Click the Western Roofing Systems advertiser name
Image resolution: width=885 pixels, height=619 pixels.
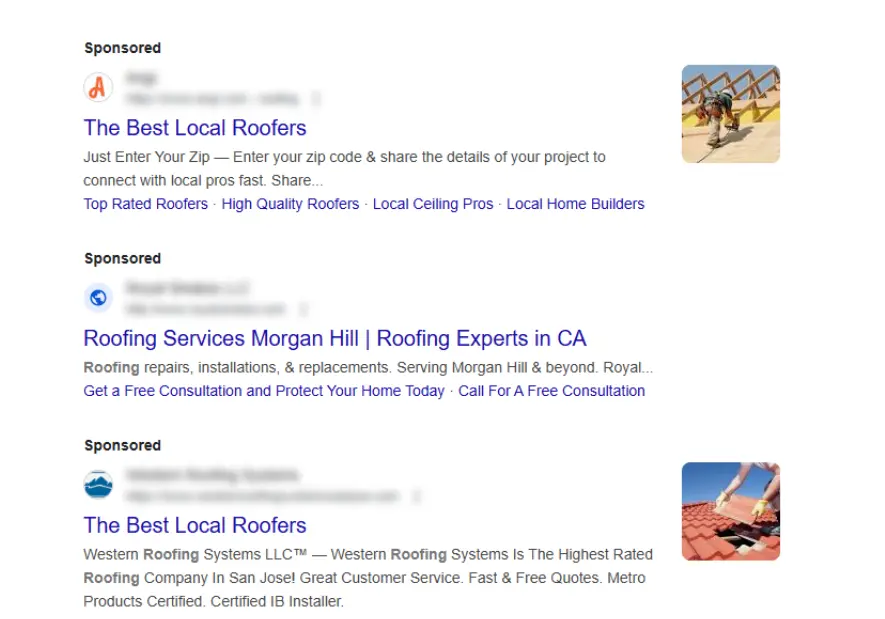pos(212,475)
